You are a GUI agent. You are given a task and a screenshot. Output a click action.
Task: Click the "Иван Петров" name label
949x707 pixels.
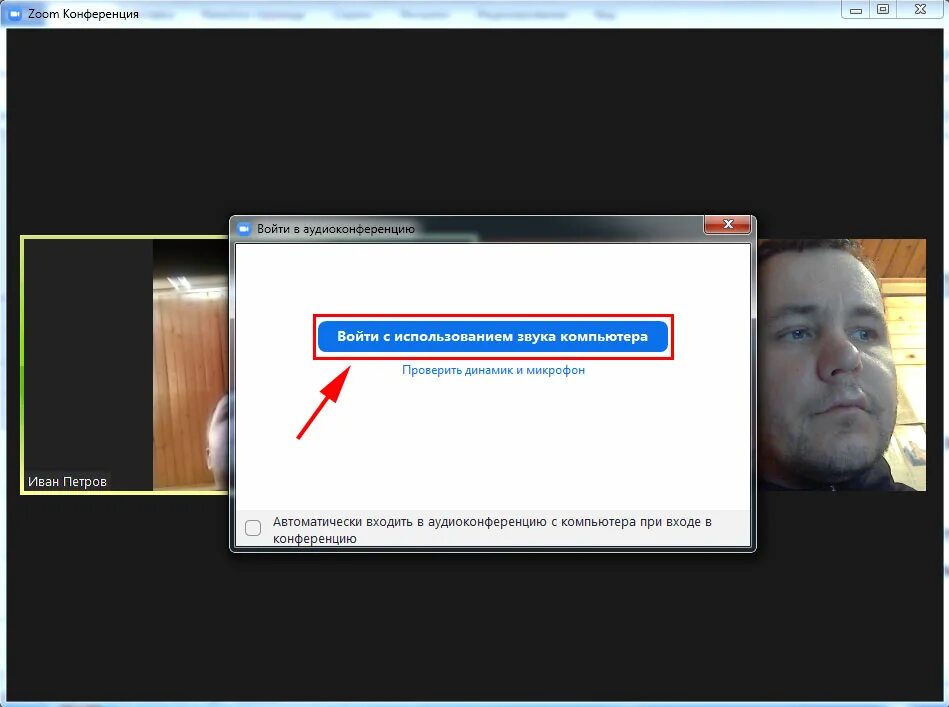tap(67, 481)
